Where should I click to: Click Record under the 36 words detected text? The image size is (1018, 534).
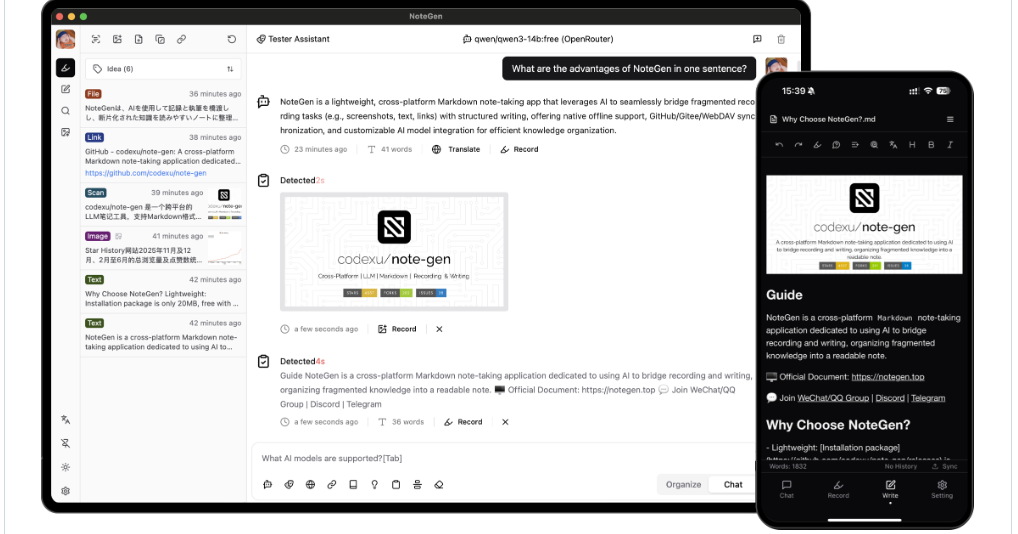tap(463, 422)
